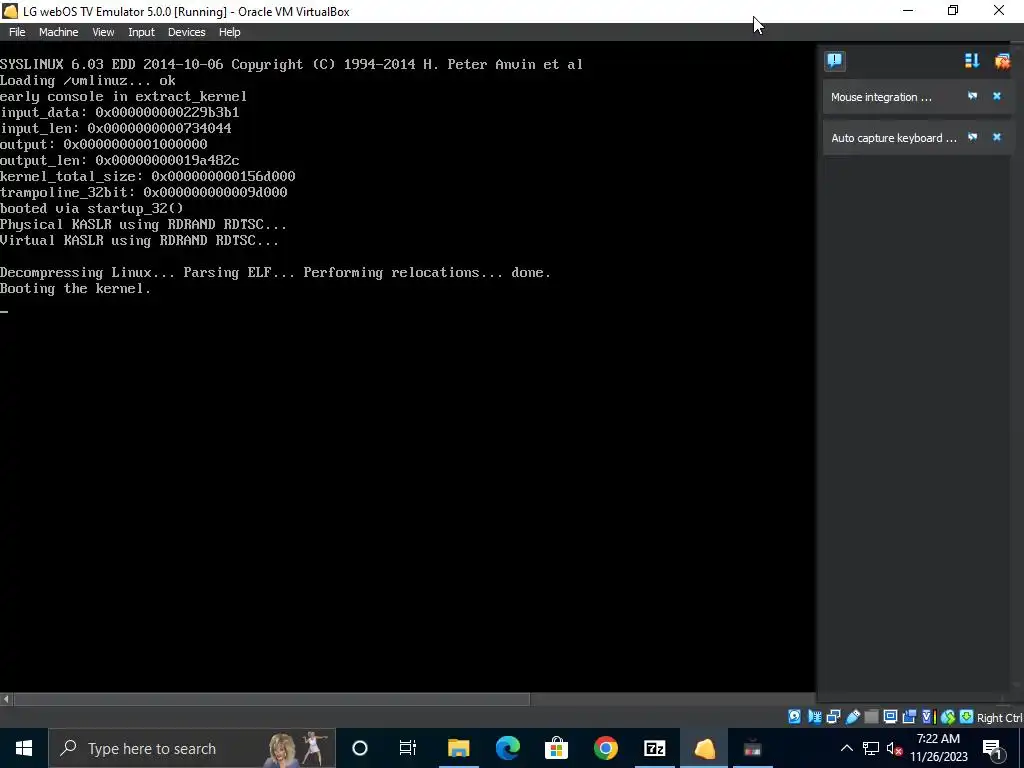This screenshot has height=768, width=1024.
Task: Click the taskbar search box
Action: pos(192,748)
